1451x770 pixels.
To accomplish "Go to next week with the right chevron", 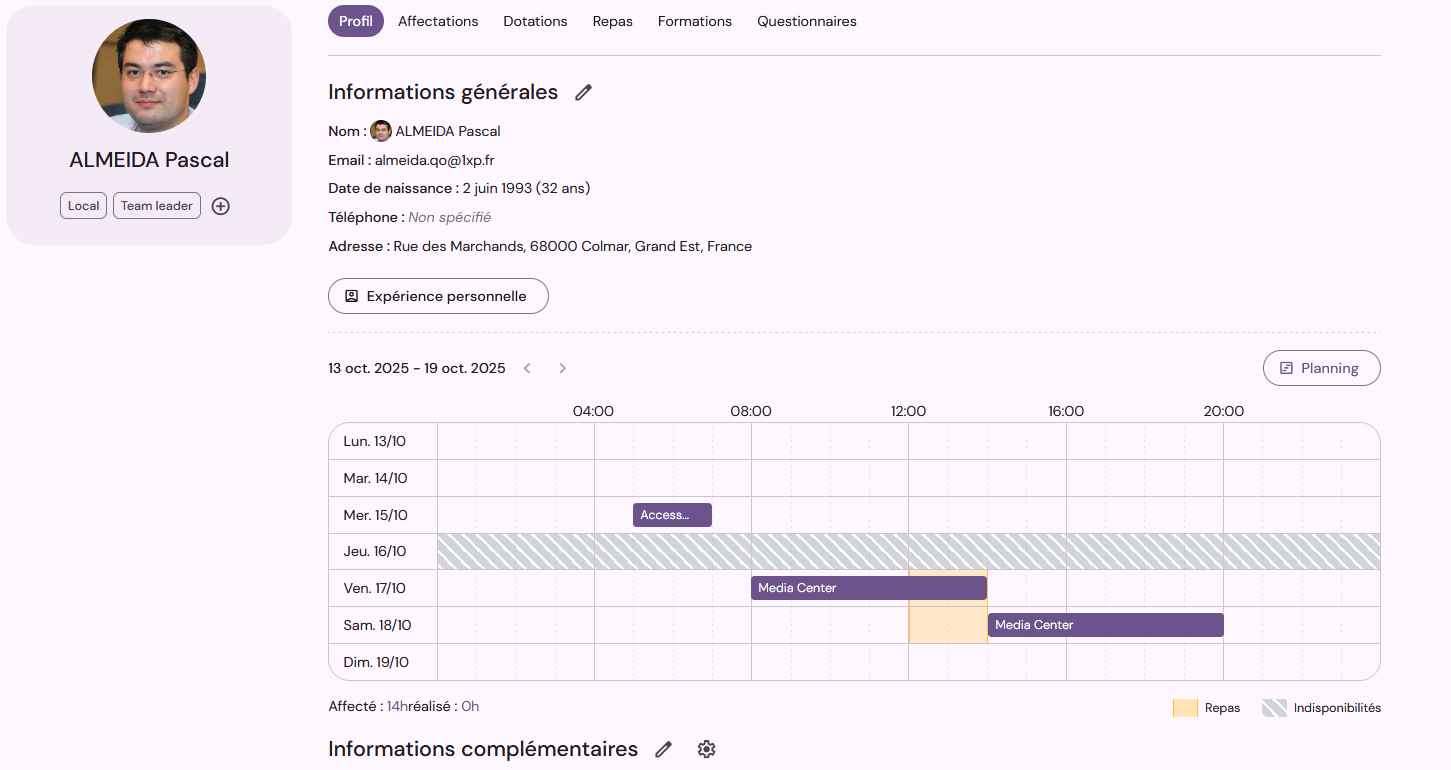I will tap(562, 368).
